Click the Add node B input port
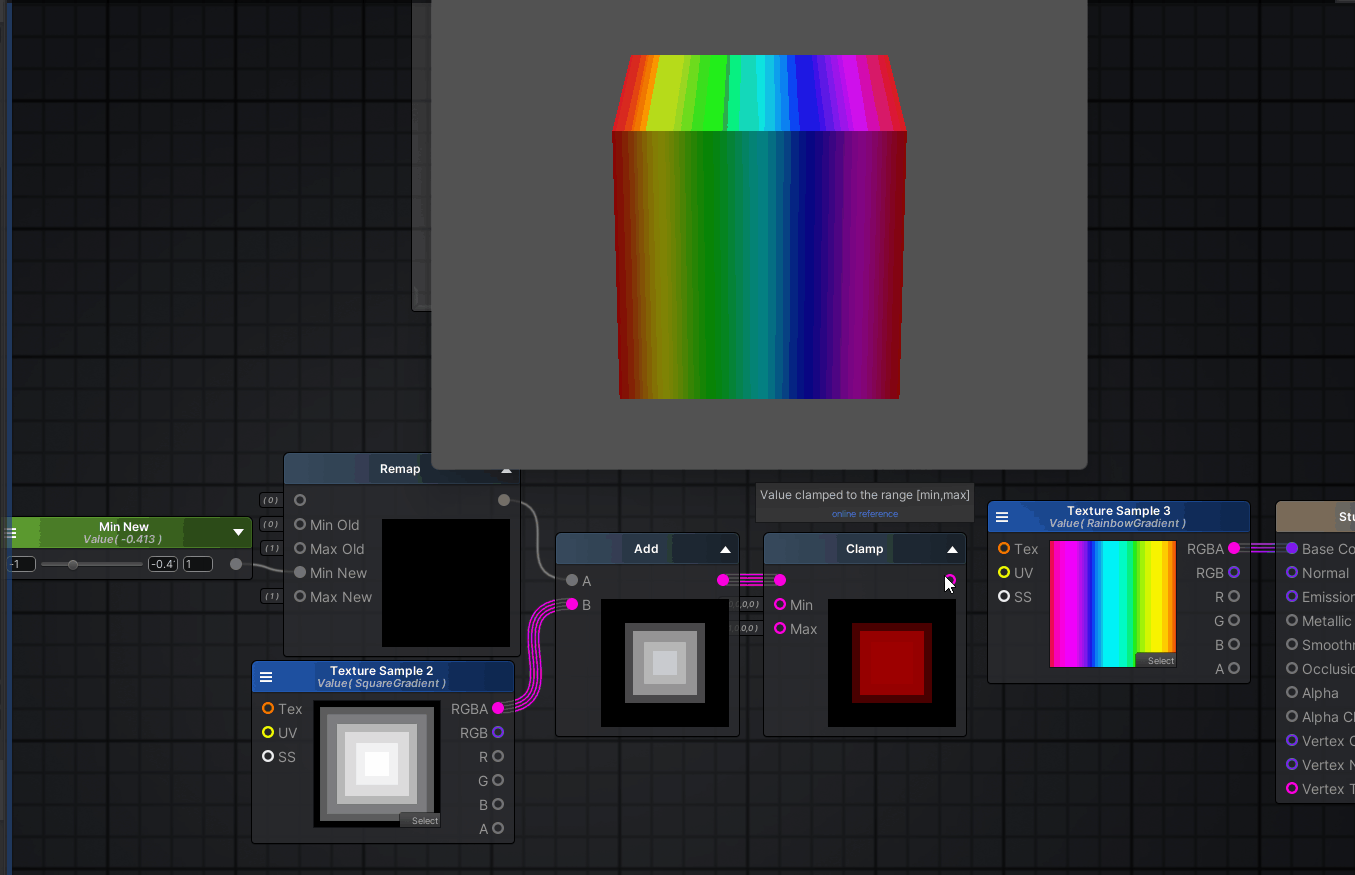This screenshot has height=875, width=1355. (x=572, y=604)
